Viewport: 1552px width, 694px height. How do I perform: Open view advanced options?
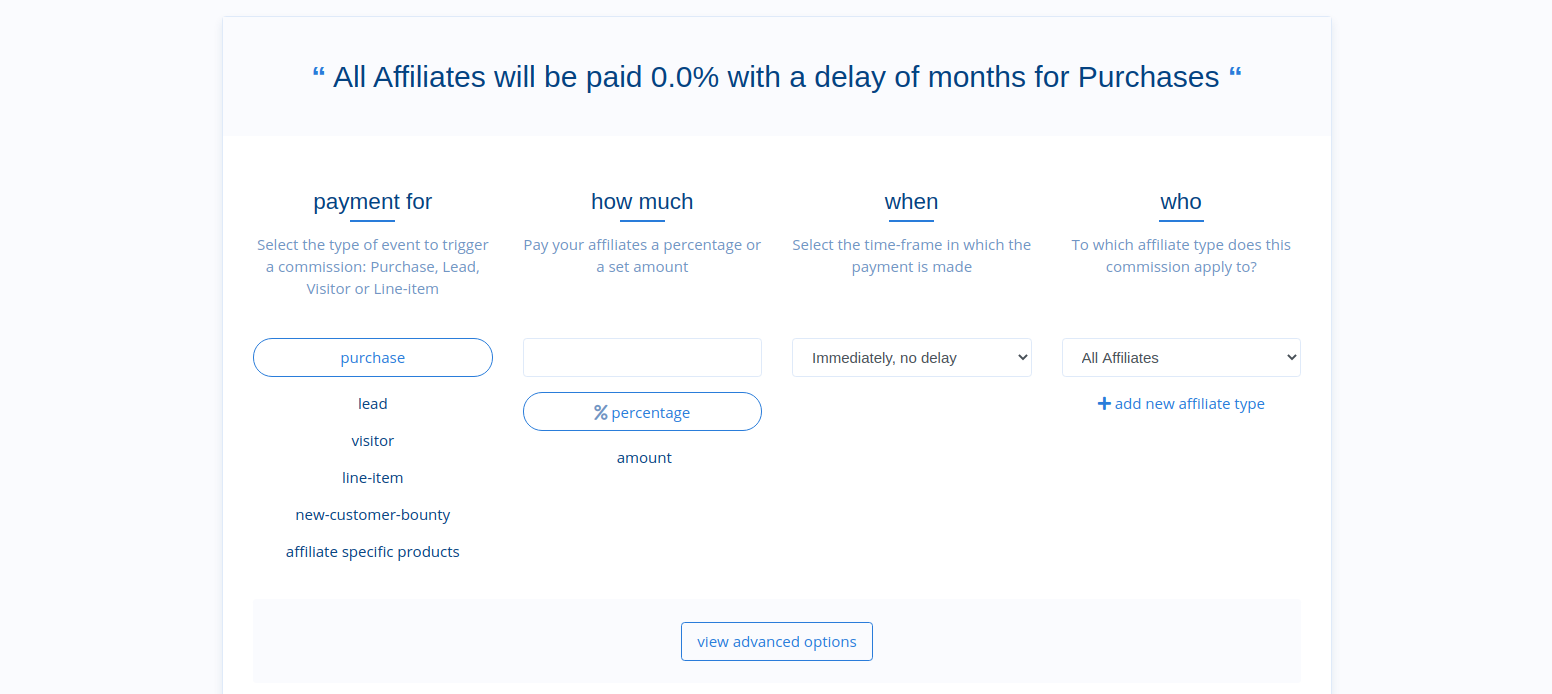click(x=777, y=642)
